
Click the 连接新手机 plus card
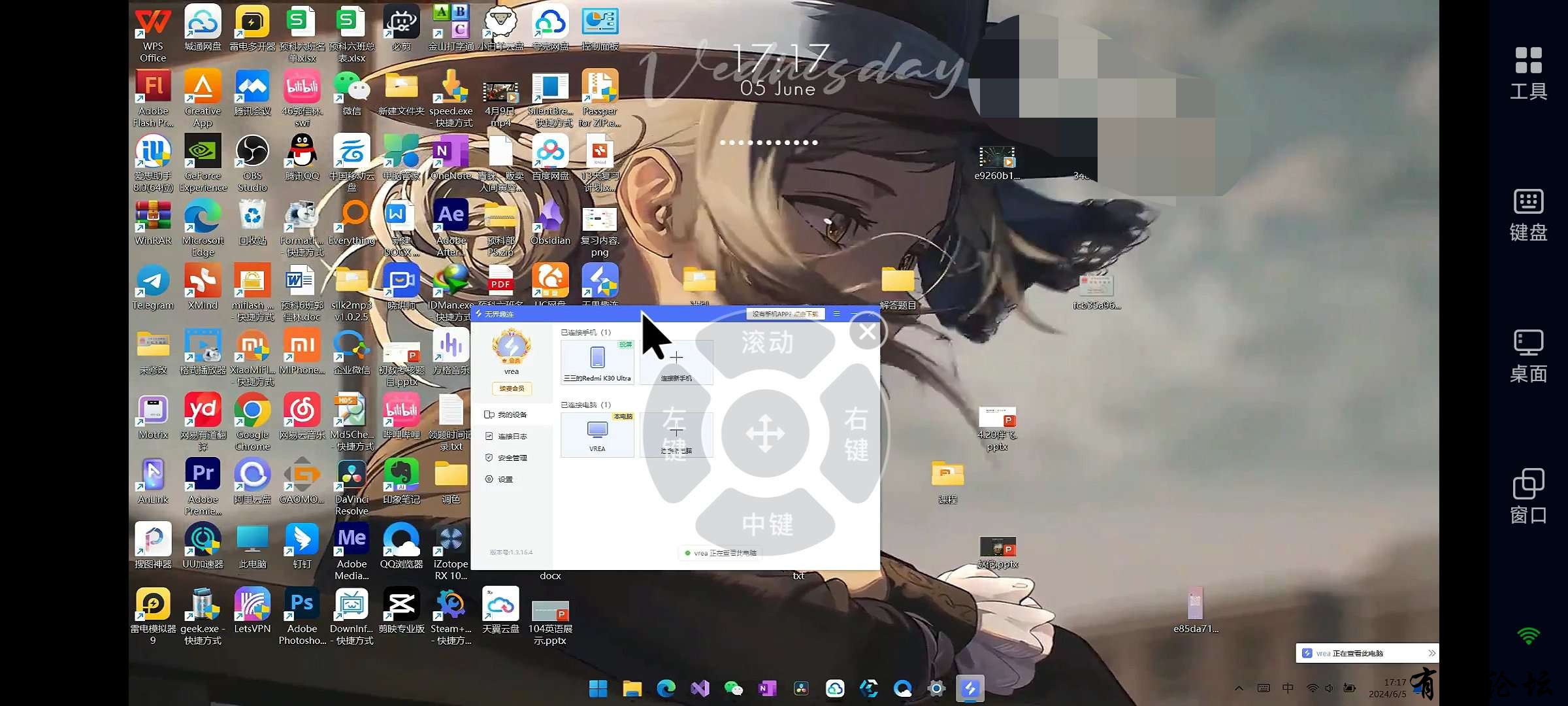tap(676, 361)
